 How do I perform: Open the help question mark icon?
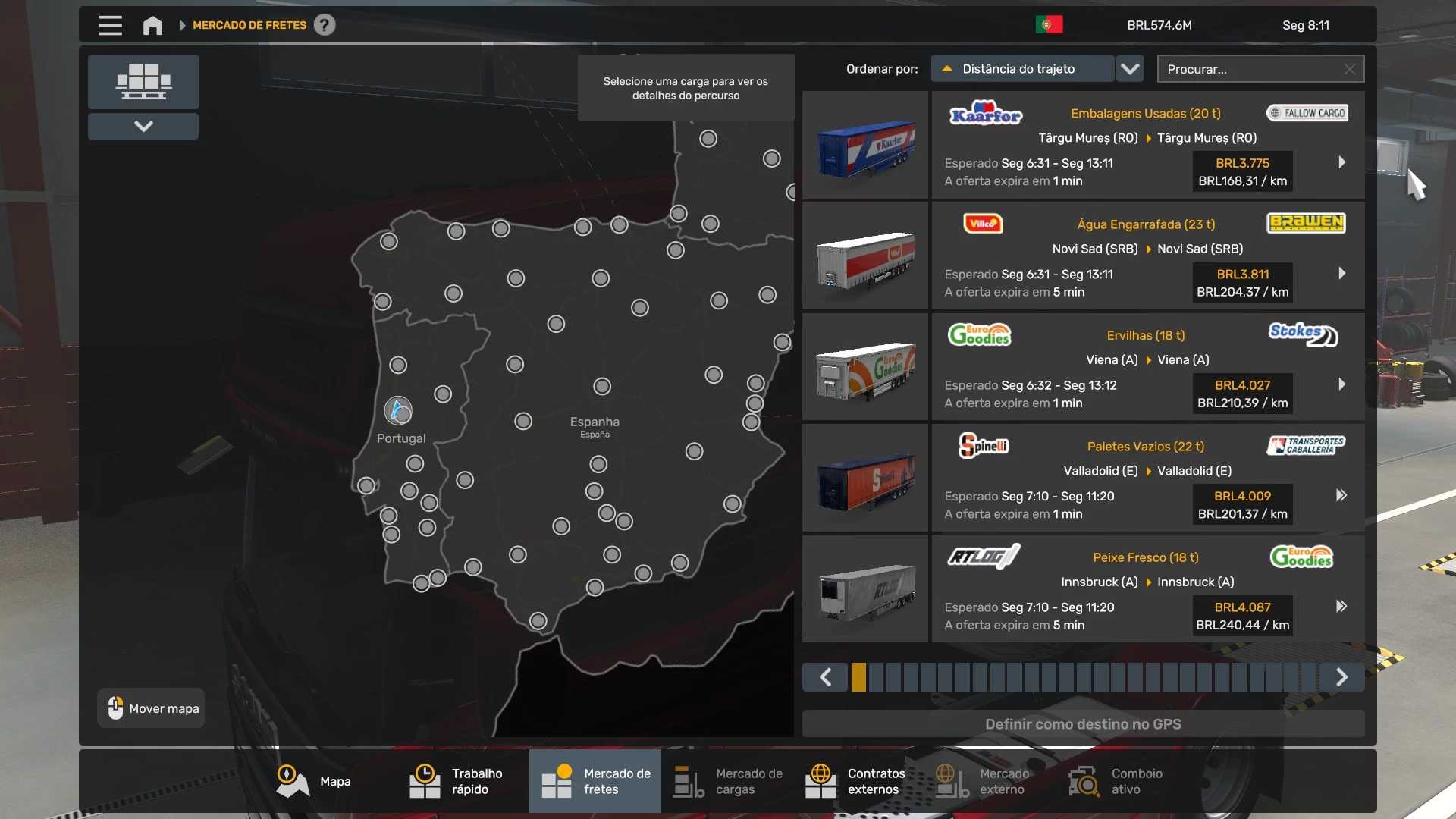[x=325, y=25]
